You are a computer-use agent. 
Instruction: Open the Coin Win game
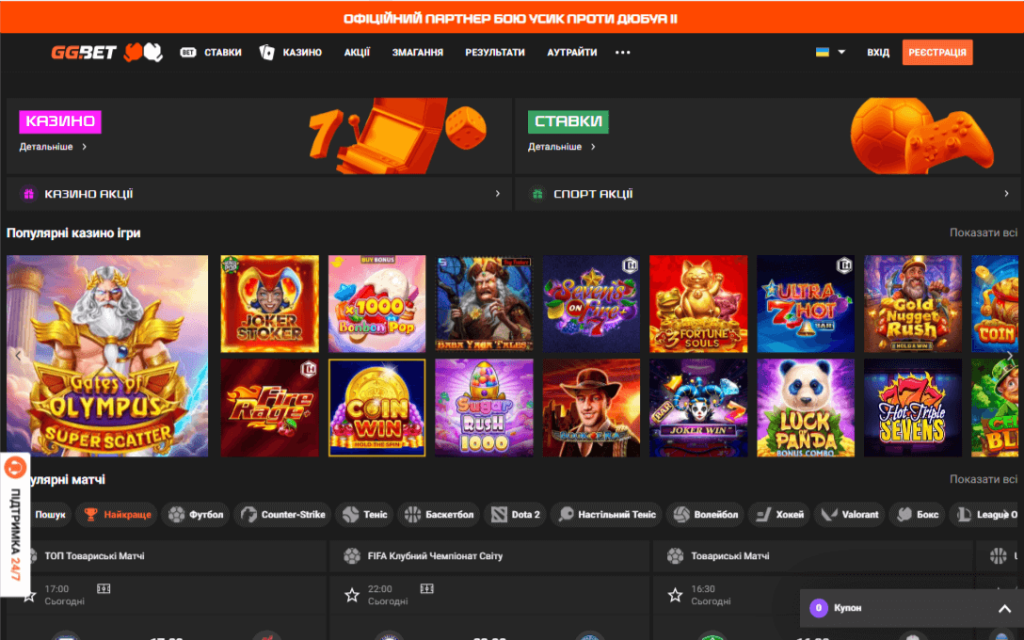377,408
